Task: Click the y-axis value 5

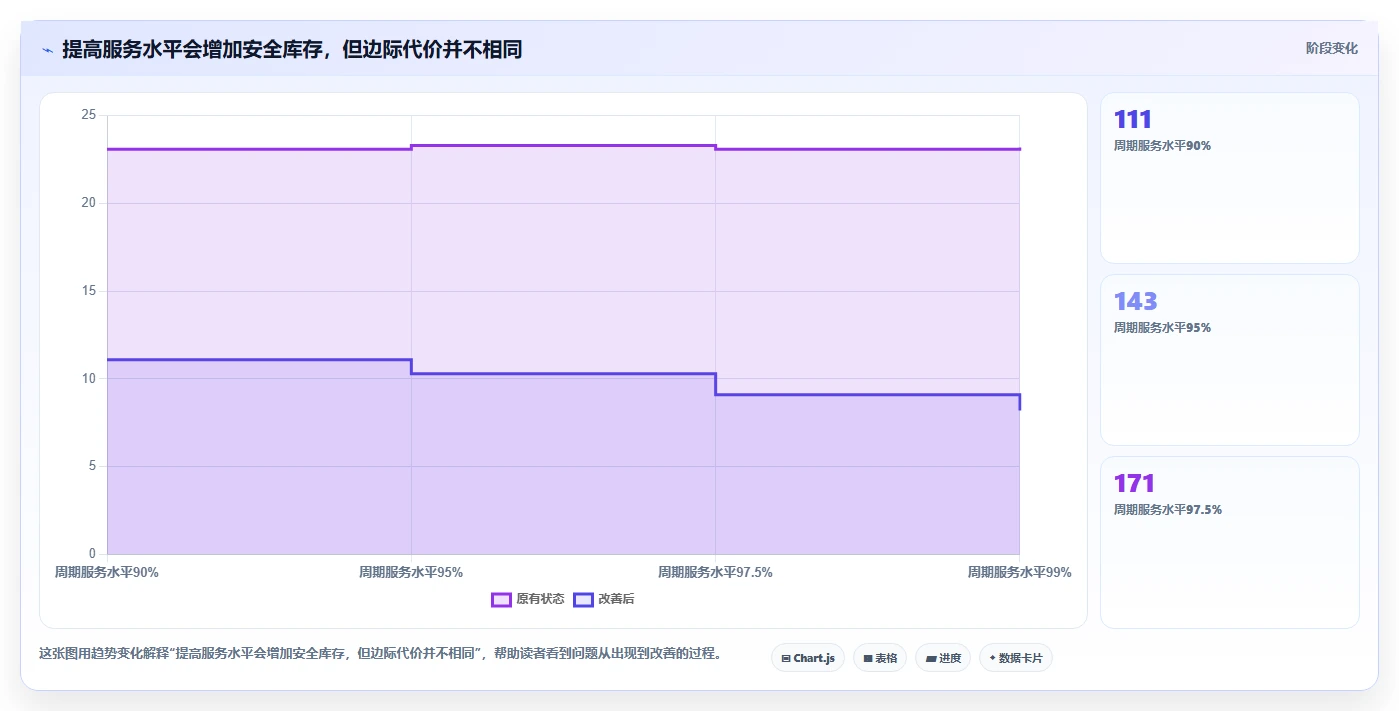Action: 92,466
